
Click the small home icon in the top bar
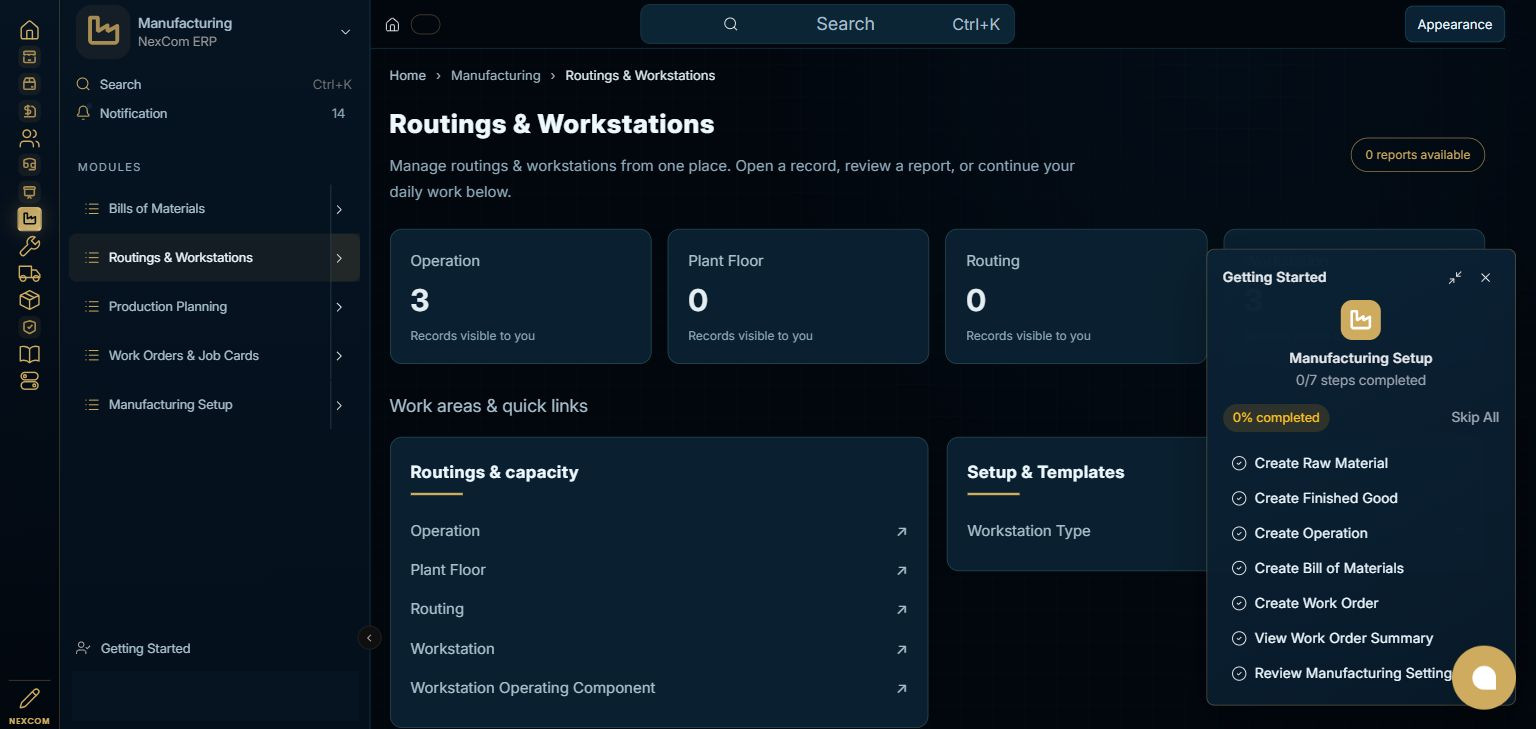pos(393,25)
